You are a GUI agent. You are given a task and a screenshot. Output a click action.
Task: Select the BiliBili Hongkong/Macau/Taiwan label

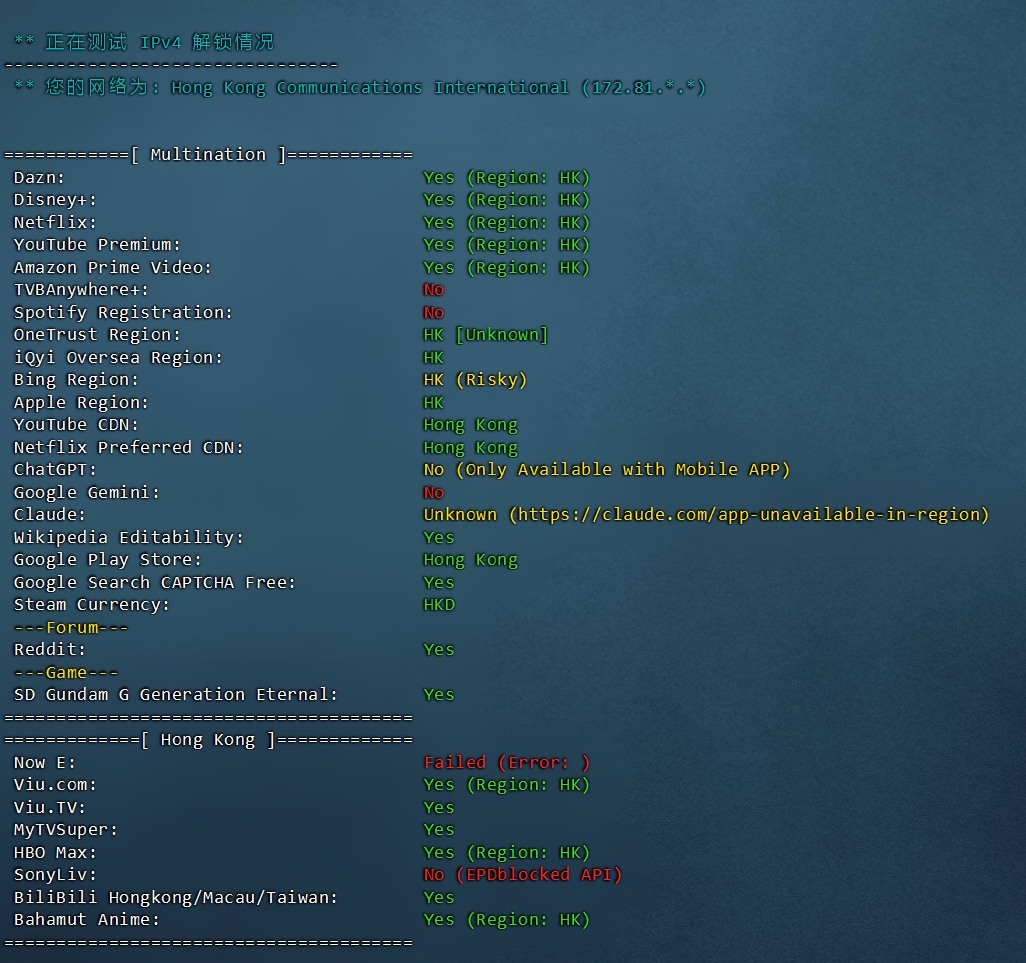click(176, 898)
